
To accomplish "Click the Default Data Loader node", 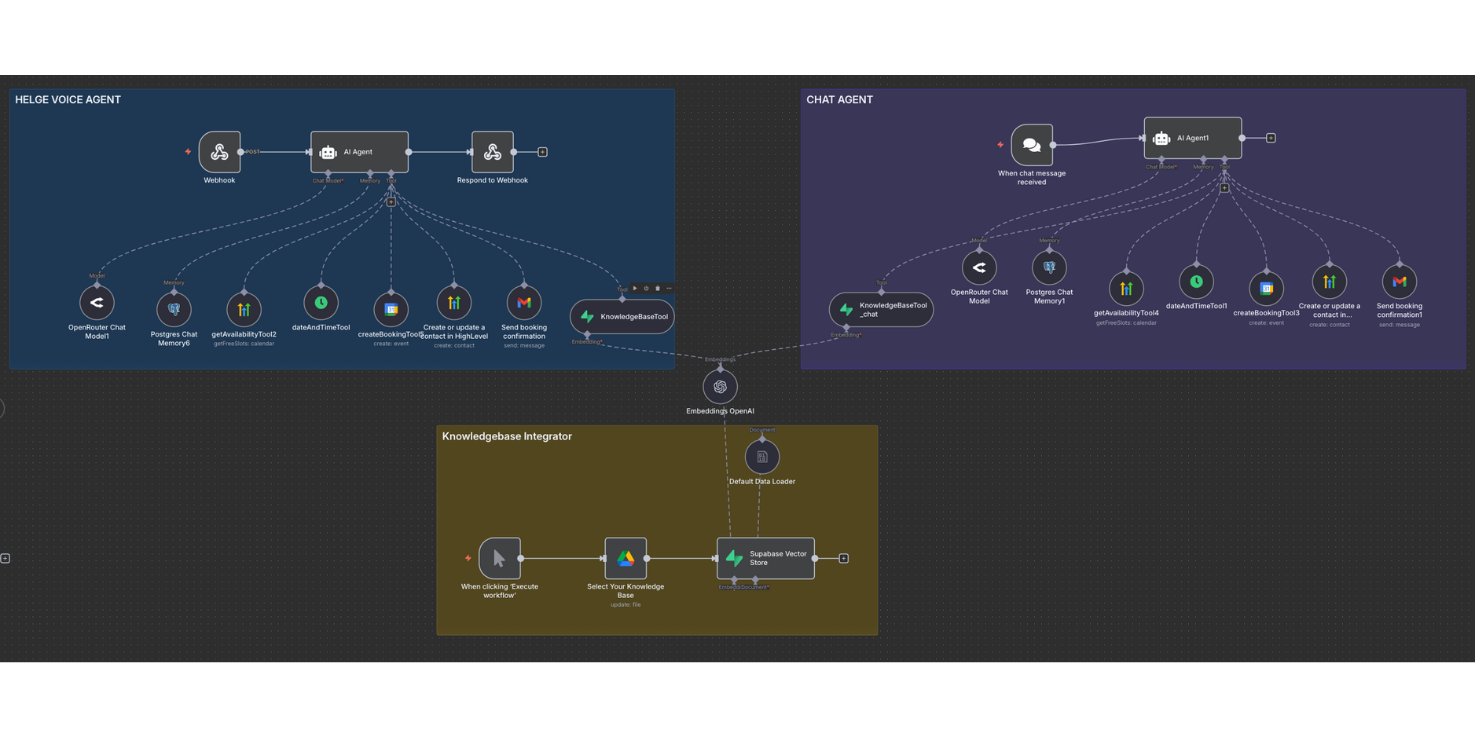I will [x=762, y=457].
